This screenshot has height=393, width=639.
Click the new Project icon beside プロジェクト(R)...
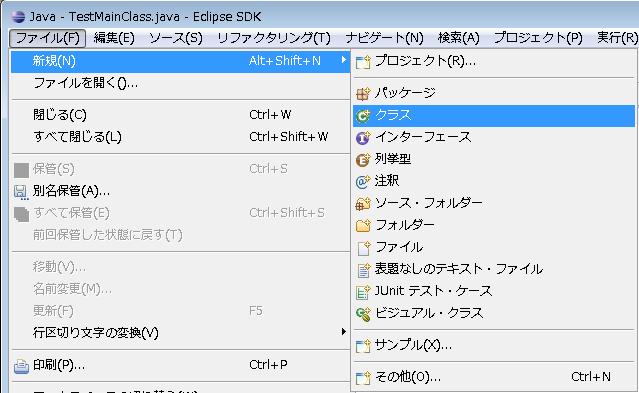pyautogui.click(x=363, y=62)
